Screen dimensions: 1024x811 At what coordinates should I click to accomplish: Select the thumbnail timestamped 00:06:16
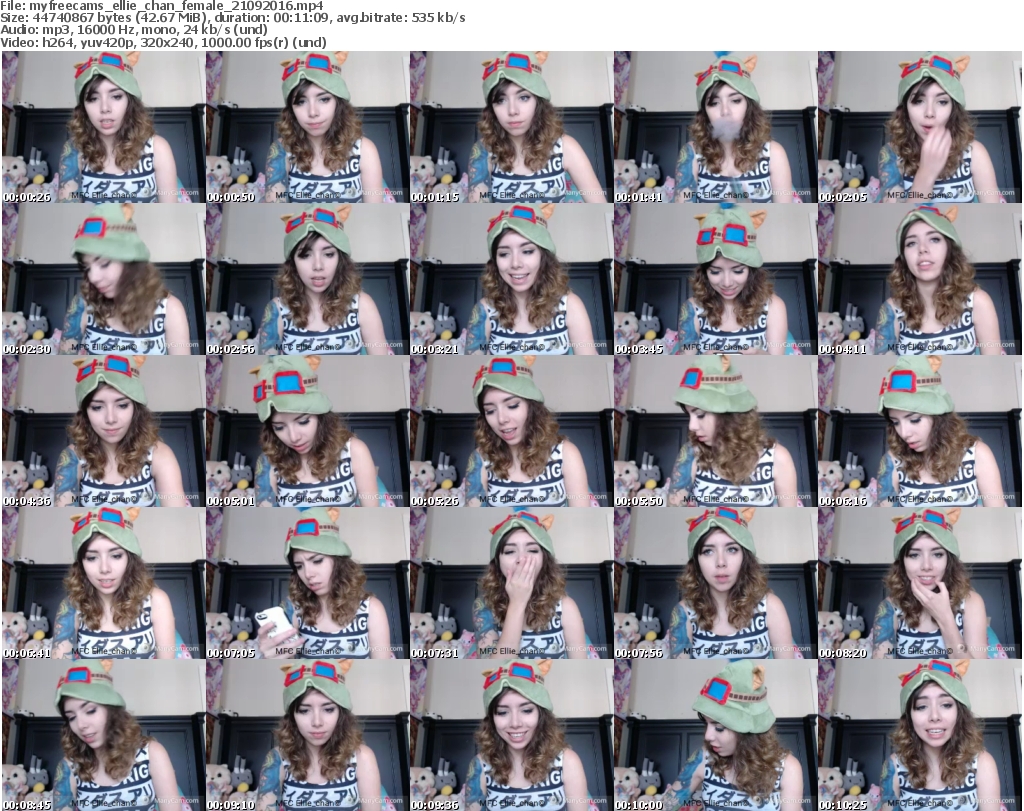coord(920,431)
